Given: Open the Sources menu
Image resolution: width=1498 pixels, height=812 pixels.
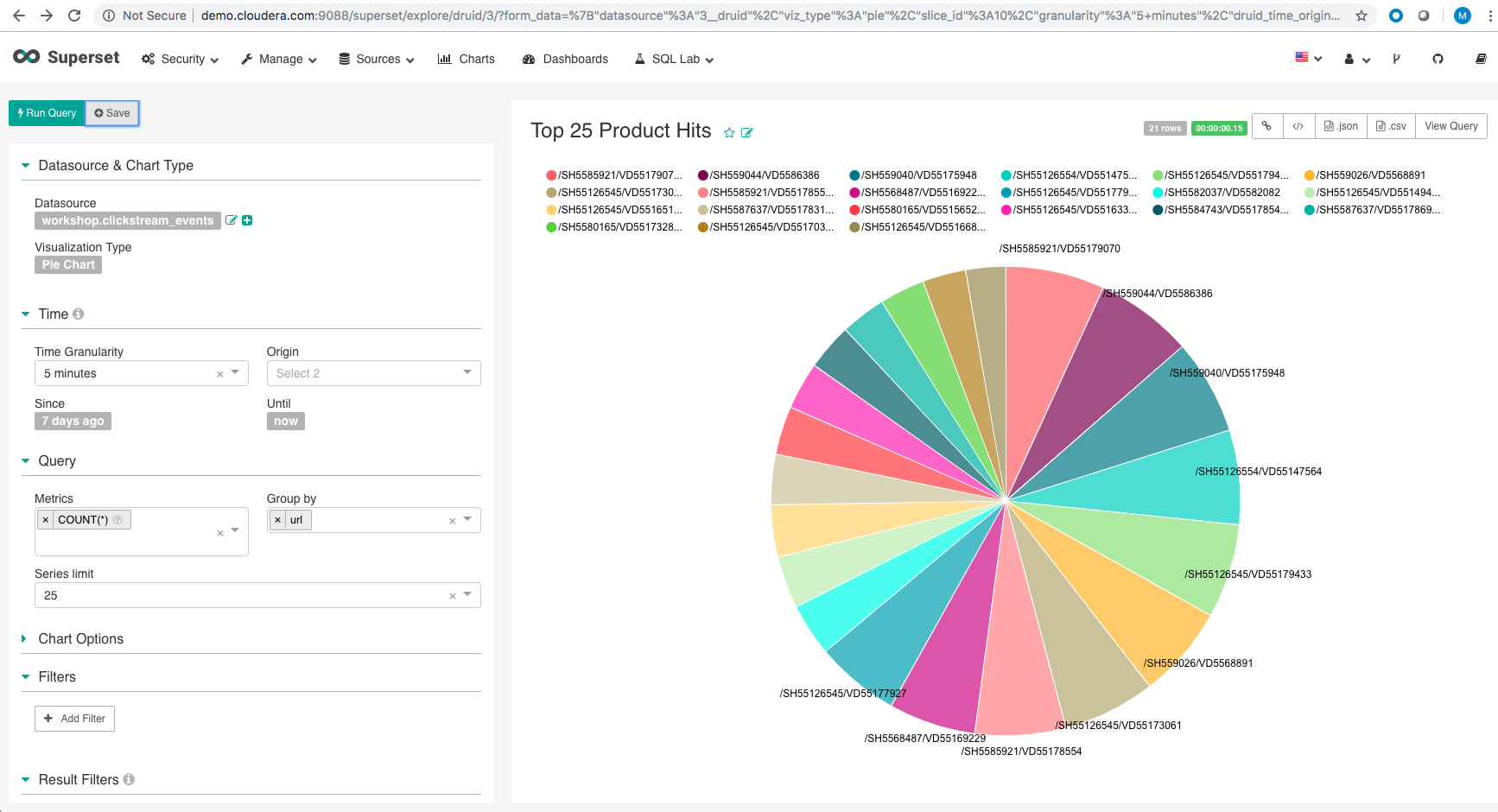Looking at the screenshot, I should point(377,59).
